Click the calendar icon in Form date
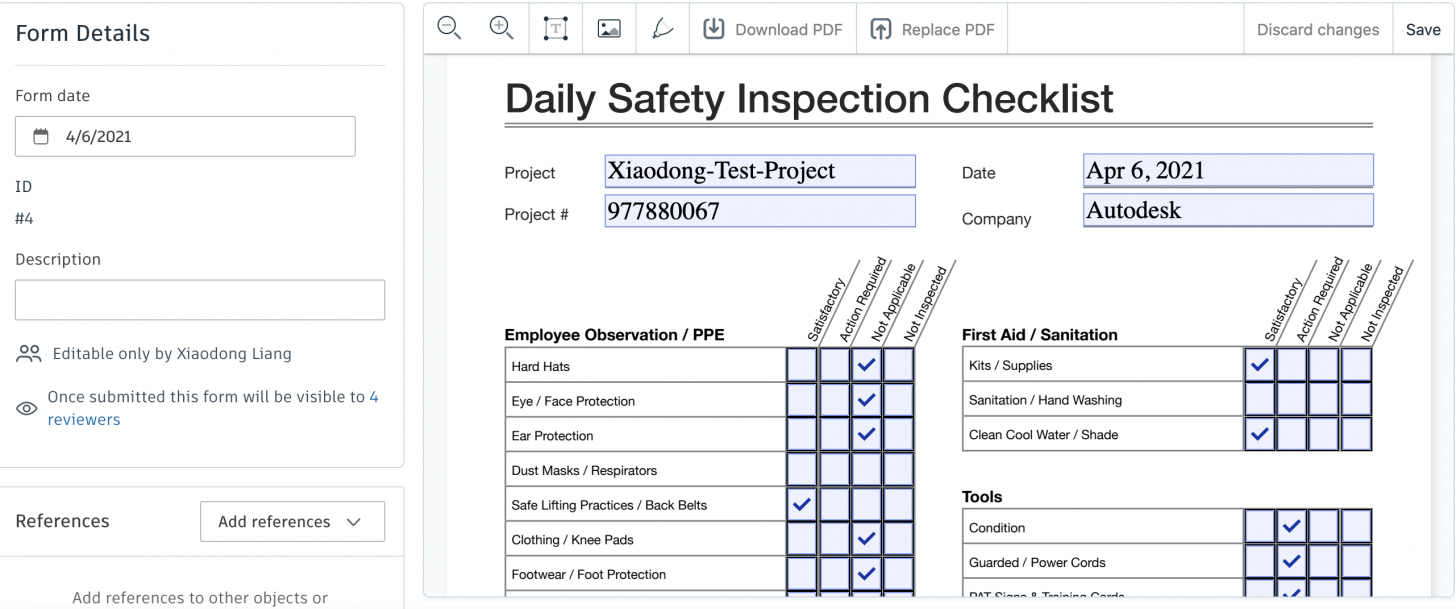 coord(41,137)
